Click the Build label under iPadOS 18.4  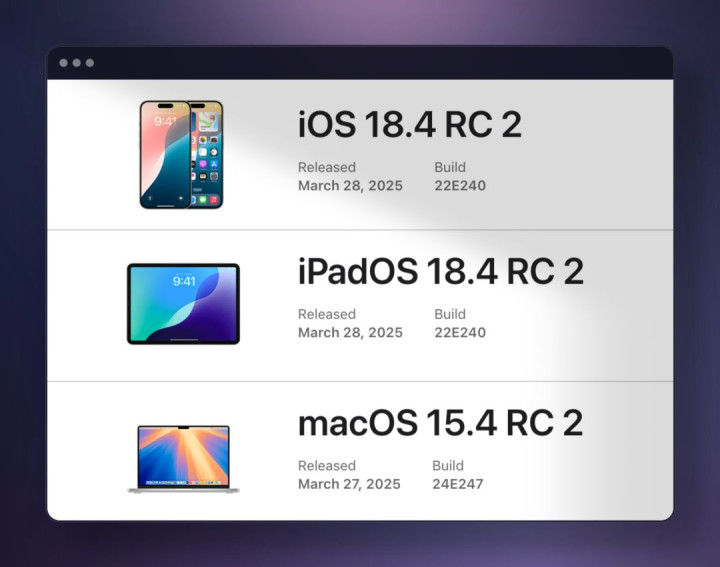450,314
